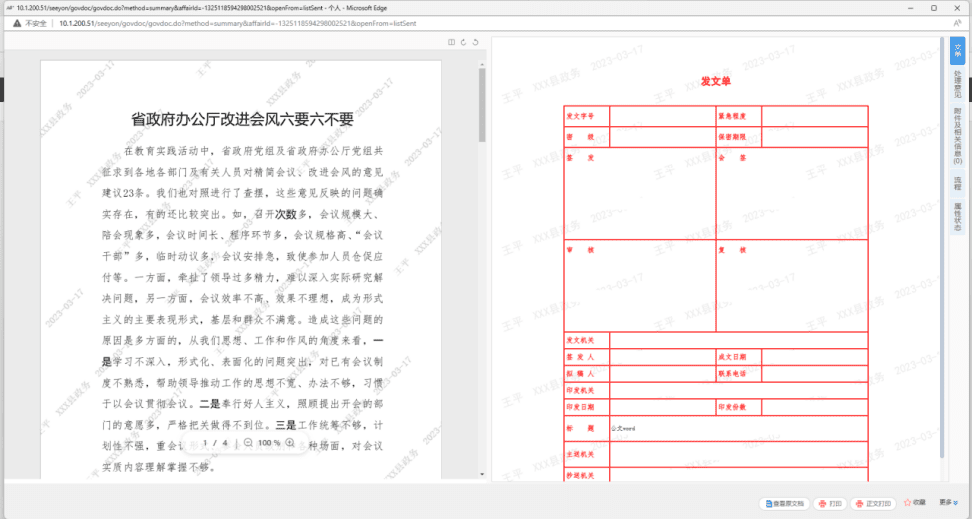
Task: Click the 发文机关 value cell
Action: coord(738,340)
